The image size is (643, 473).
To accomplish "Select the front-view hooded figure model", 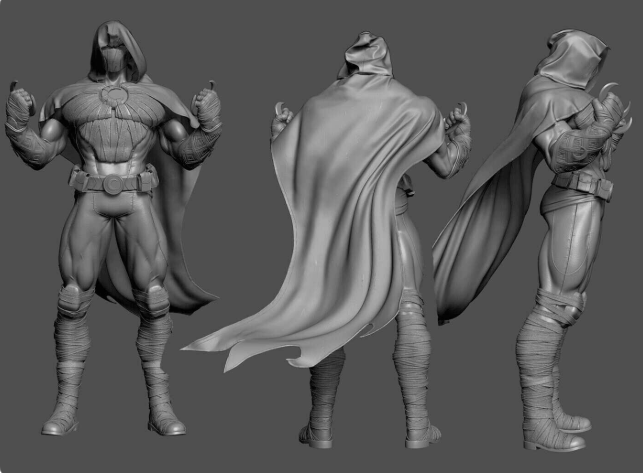I will 114,228.
